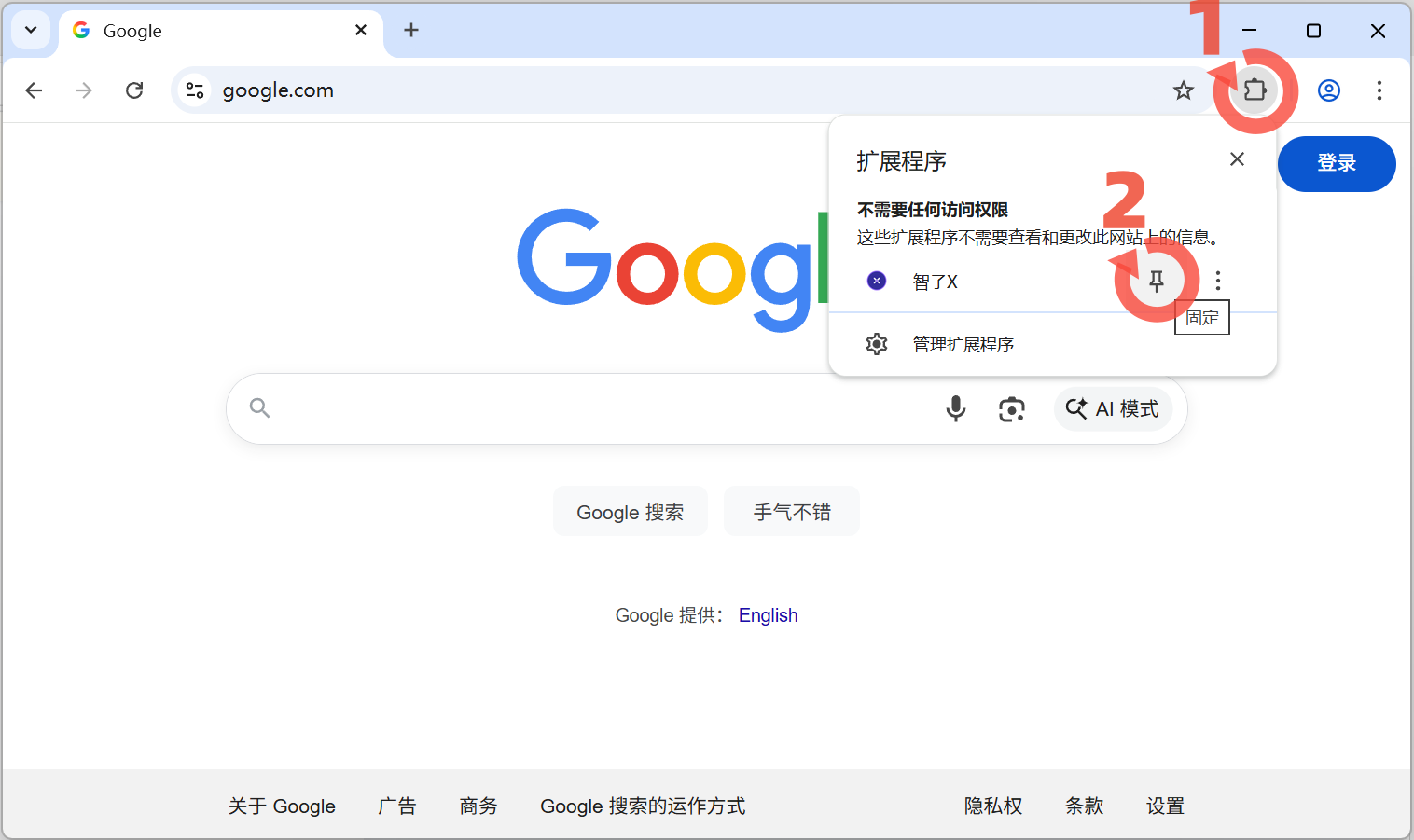
Task: Start voice search with microphone icon
Action: (x=956, y=408)
